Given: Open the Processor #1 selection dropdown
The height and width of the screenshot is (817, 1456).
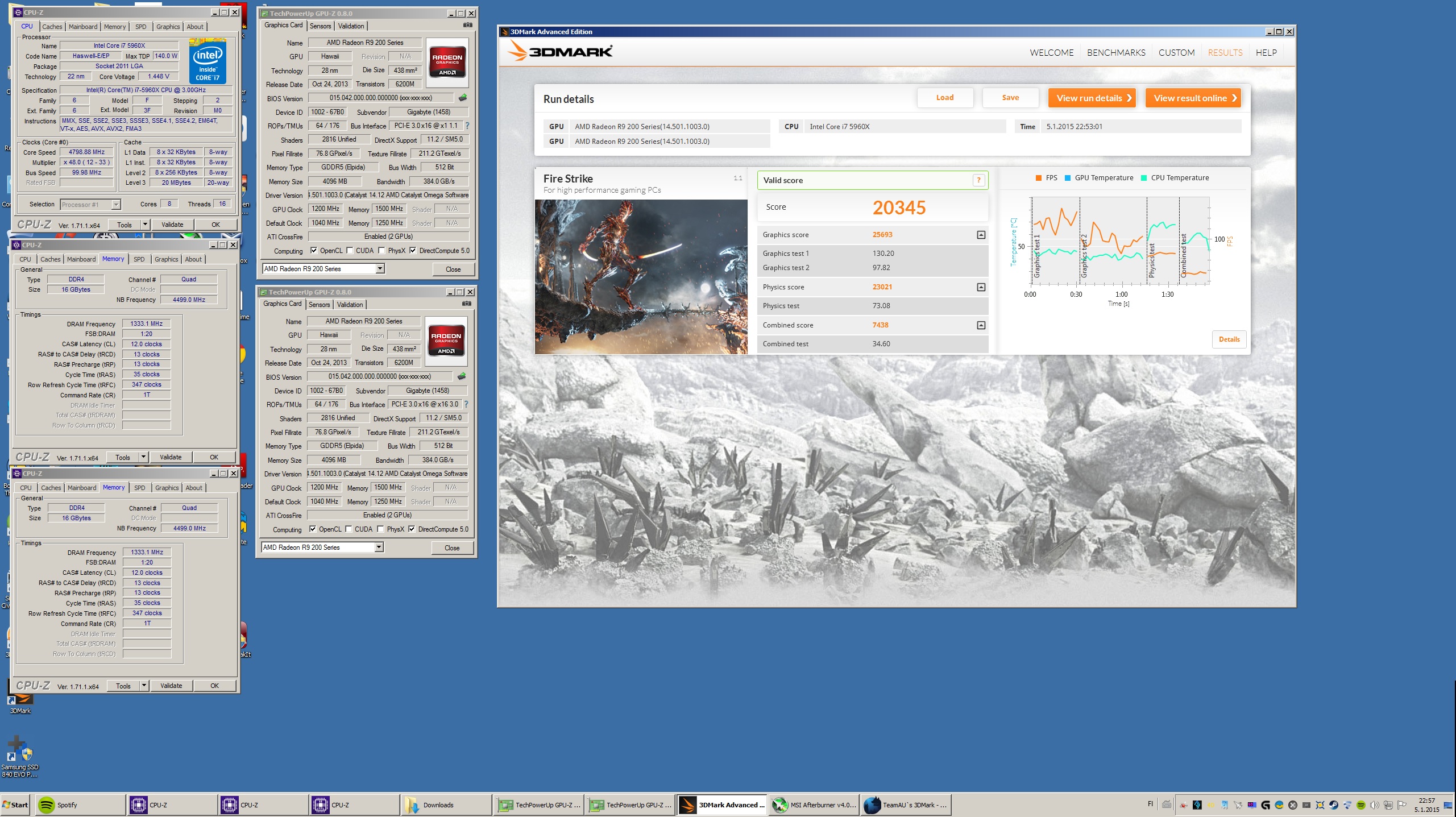Looking at the screenshot, I should [x=117, y=205].
